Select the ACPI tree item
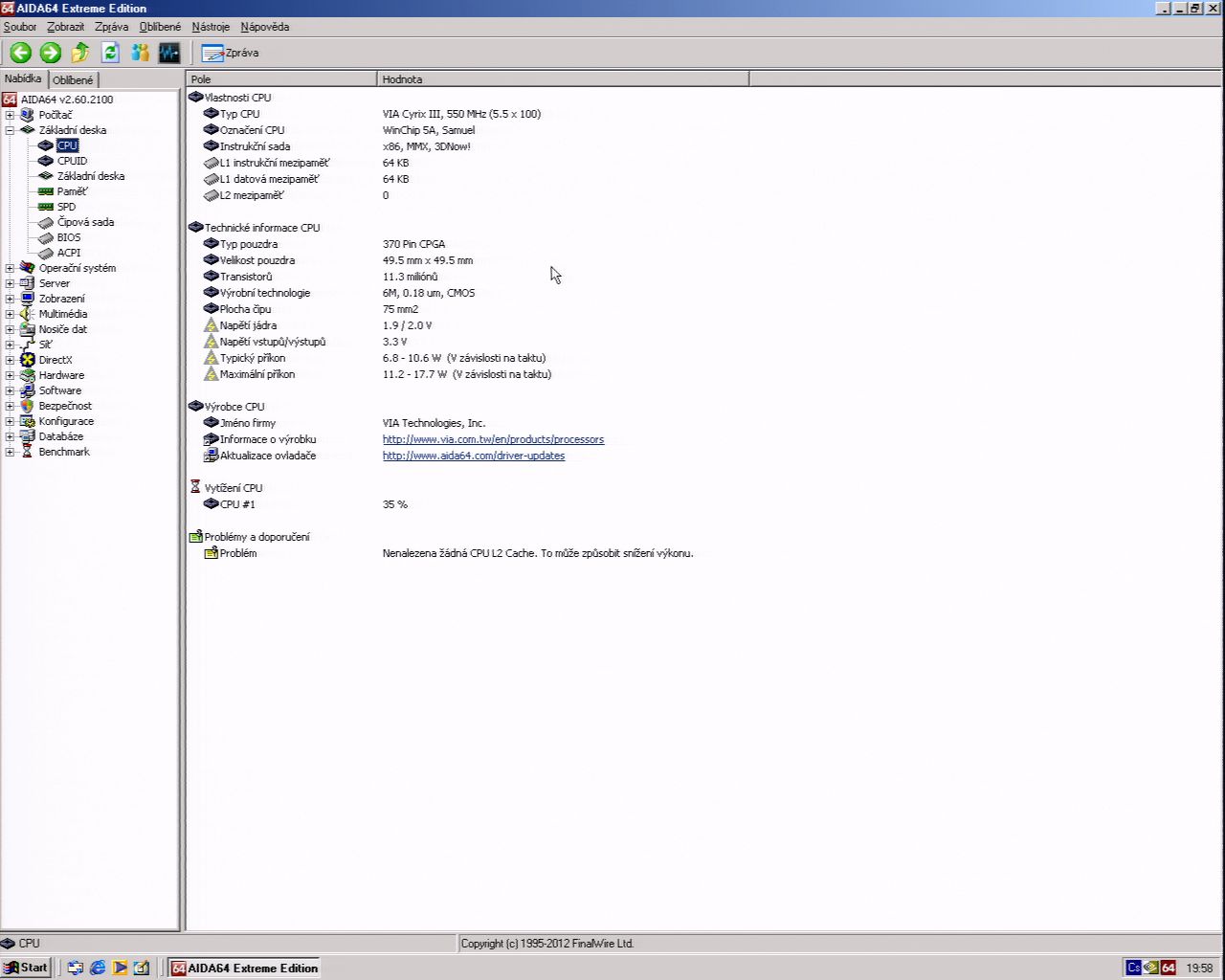Image resolution: width=1225 pixels, height=980 pixels. point(69,253)
